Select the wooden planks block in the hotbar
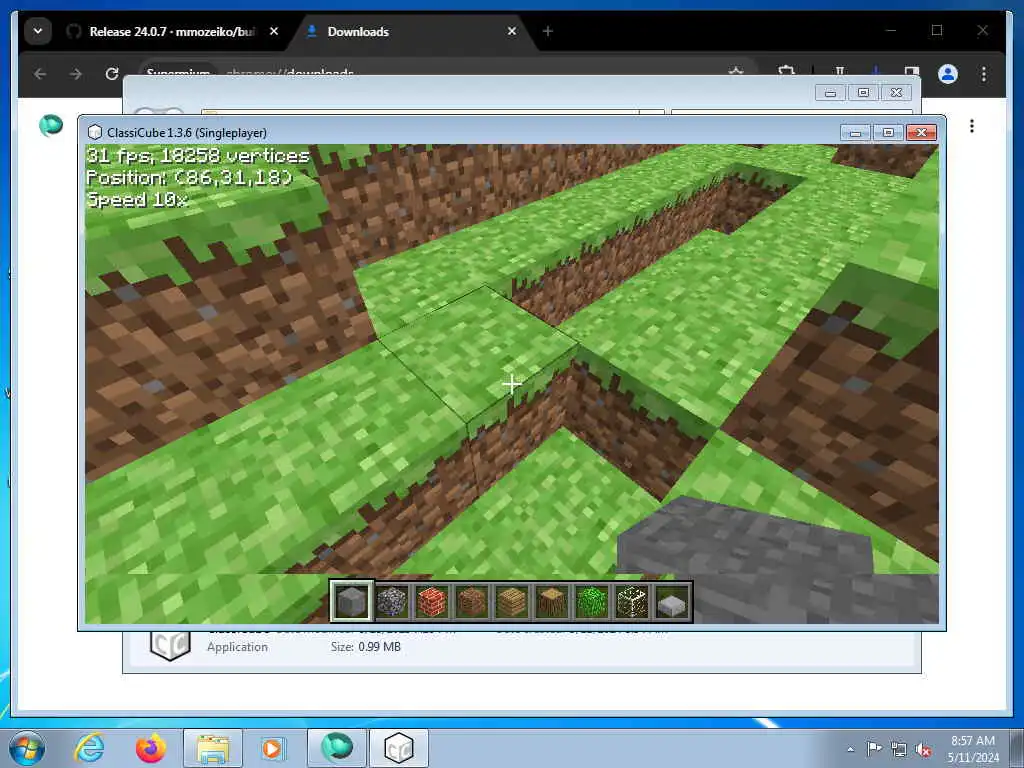Screen dimensions: 1024x768 (x=511, y=601)
